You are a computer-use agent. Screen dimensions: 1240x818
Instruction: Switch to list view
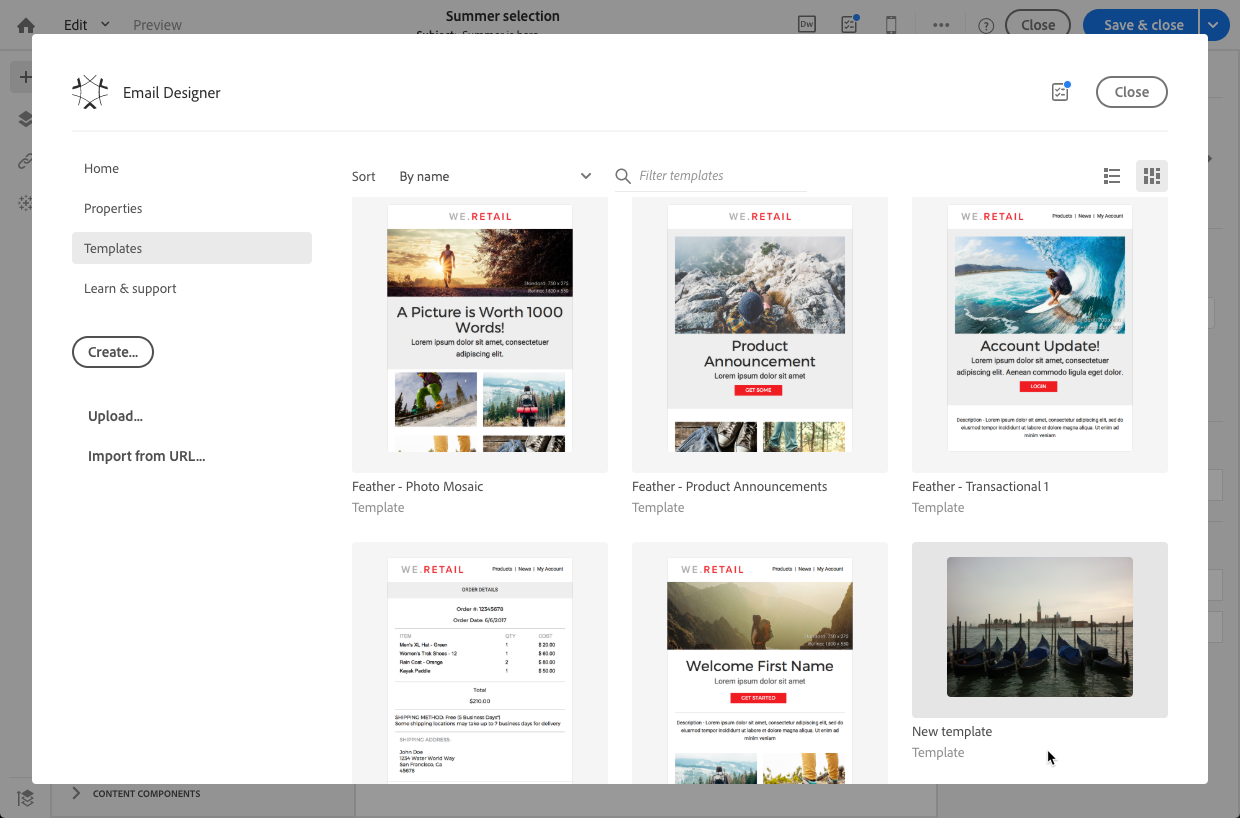pyautogui.click(x=1112, y=176)
